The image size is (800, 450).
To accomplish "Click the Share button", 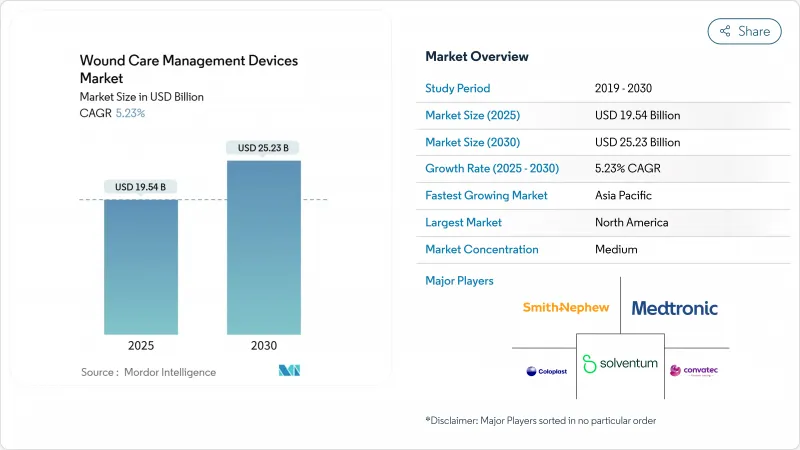I will click(x=744, y=31).
